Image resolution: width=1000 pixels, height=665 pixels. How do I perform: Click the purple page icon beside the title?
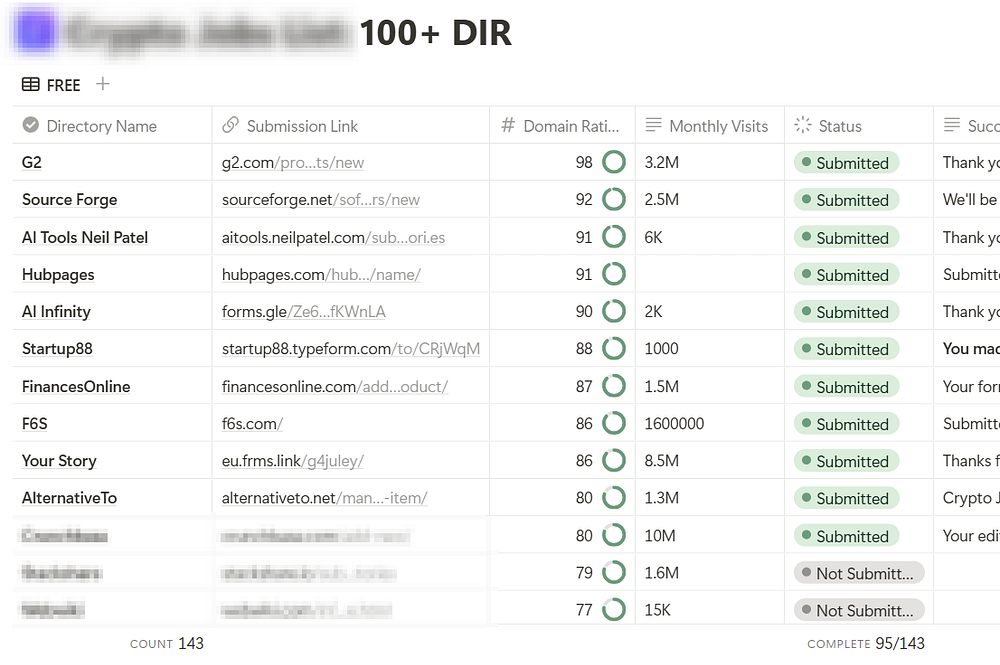(x=35, y=31)
